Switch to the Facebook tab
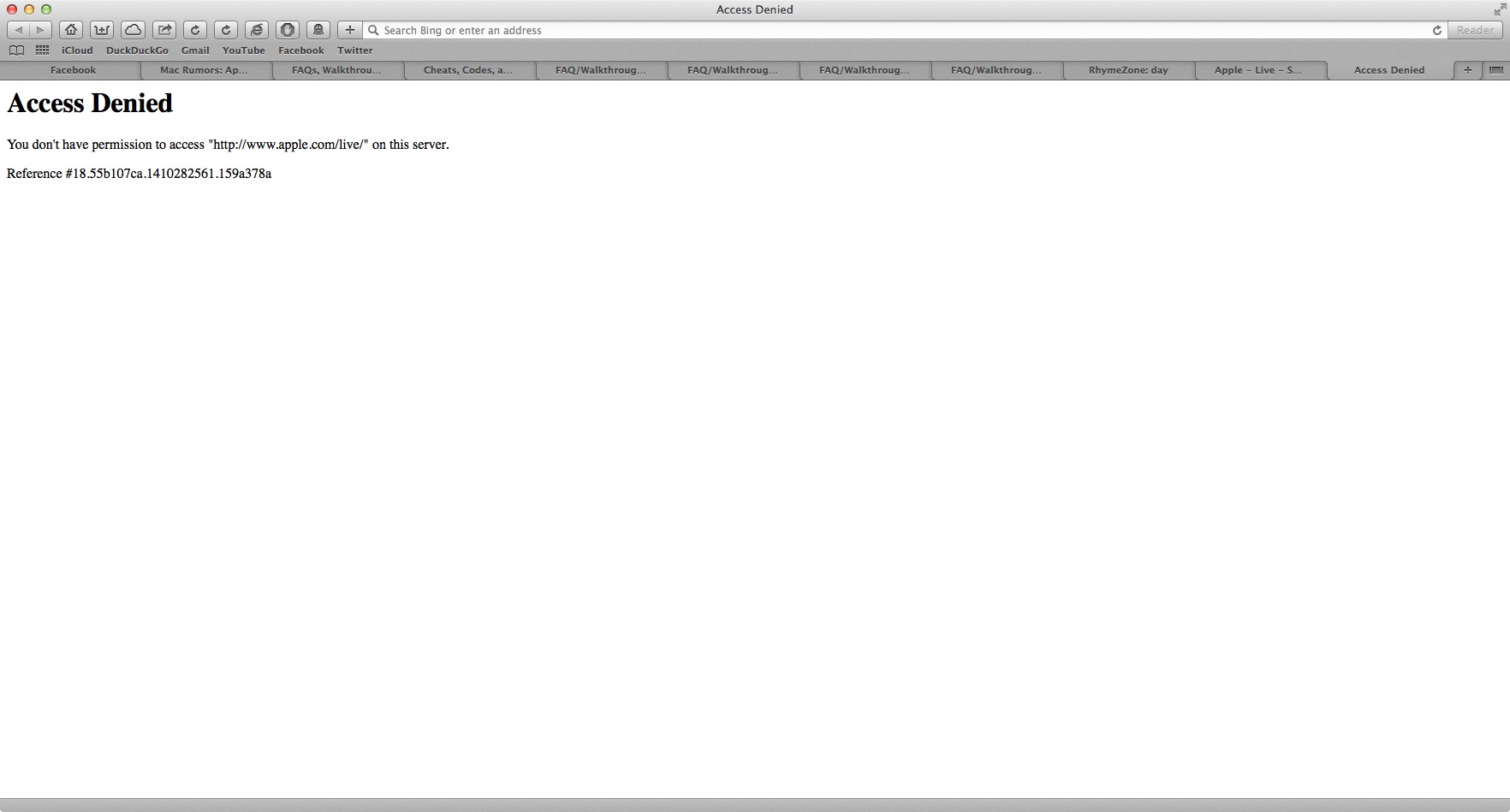Image resolution: width=1510 pixels, height=812 pixels. (73, 70)
